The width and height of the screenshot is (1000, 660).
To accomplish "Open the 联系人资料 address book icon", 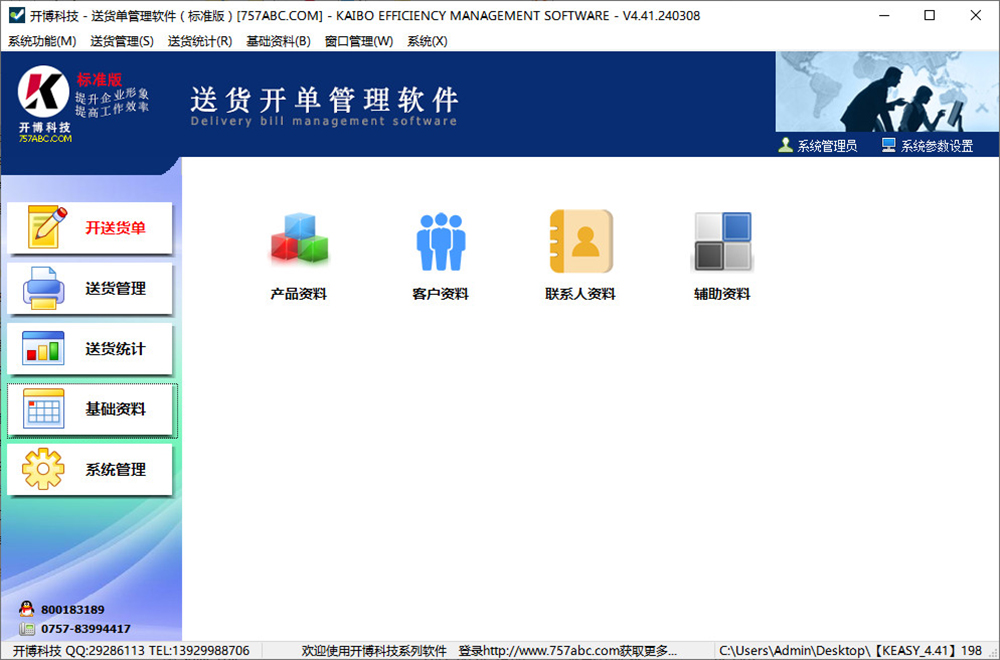I will [x=581, y=241].
